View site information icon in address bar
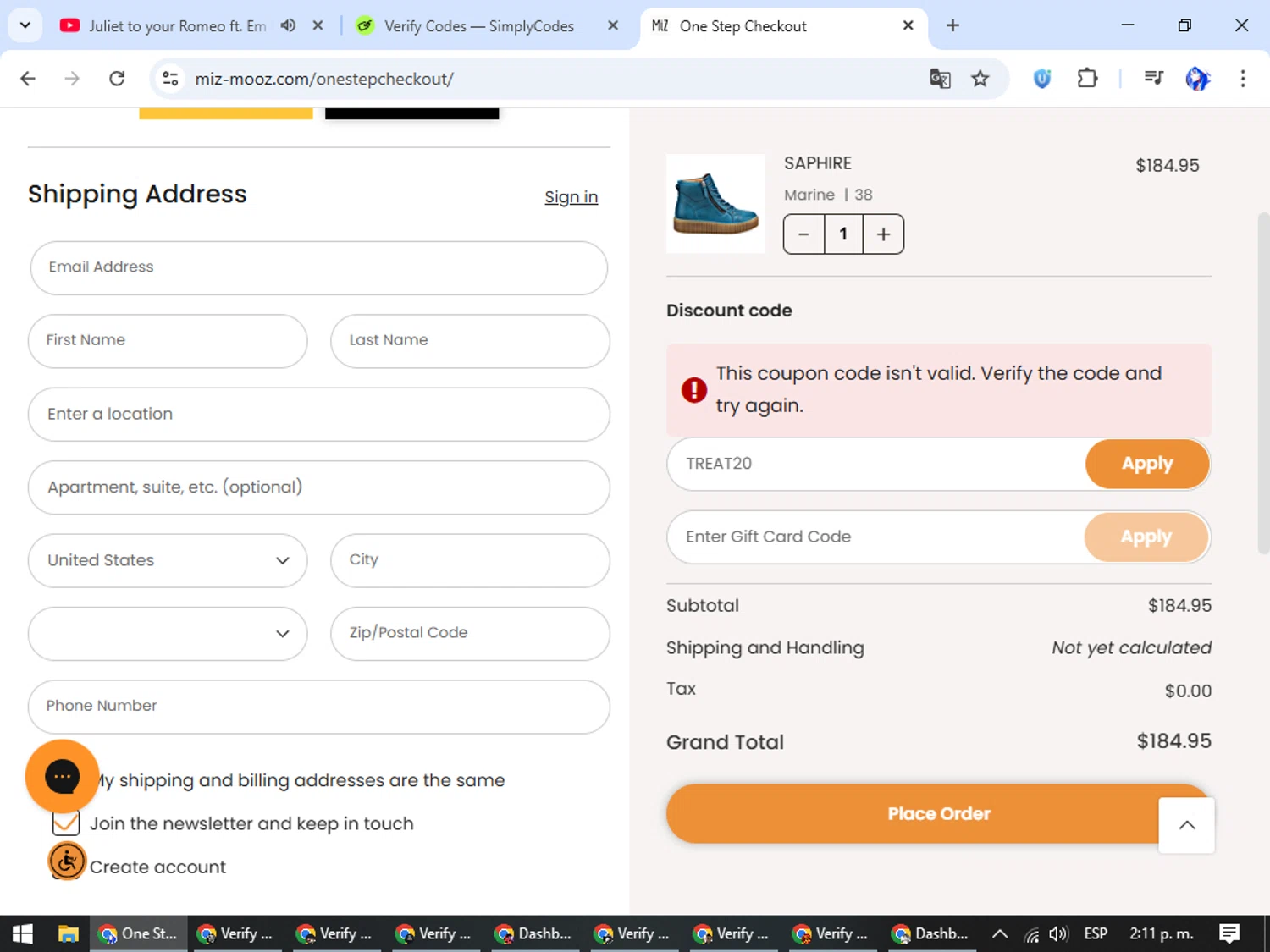The image size is (1270, 952). point(170,79)
